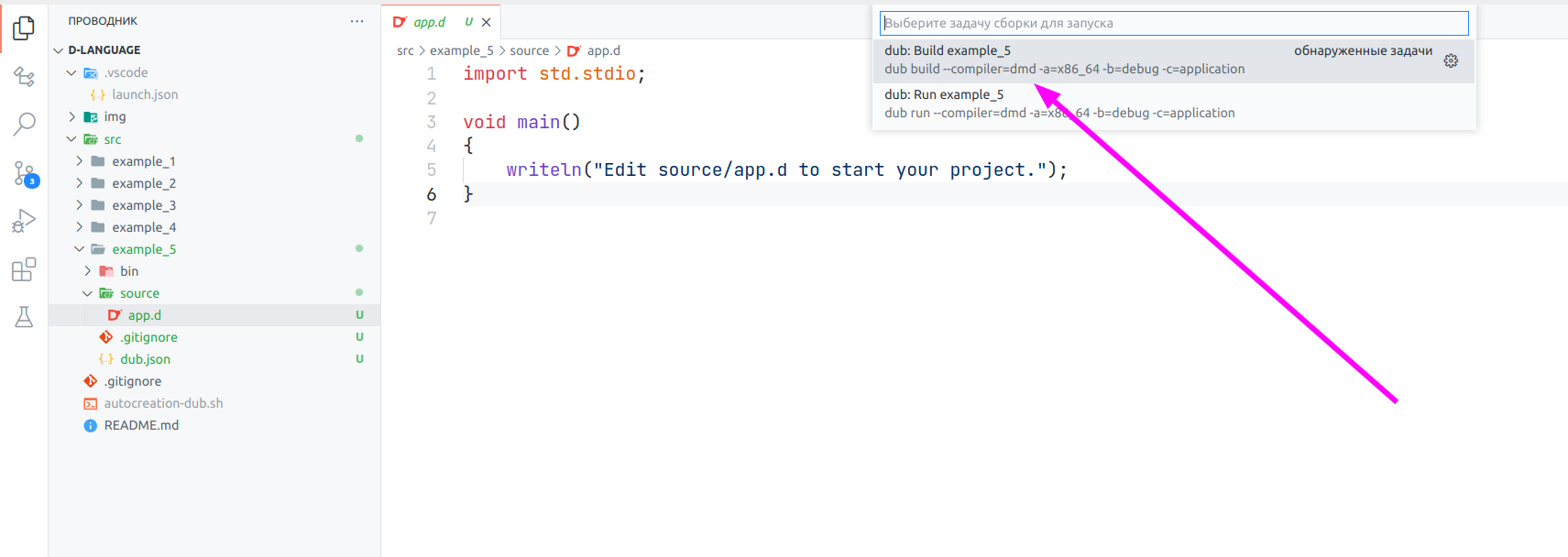
Task: Close the app.d editor tab
Action: pos(487,22)
